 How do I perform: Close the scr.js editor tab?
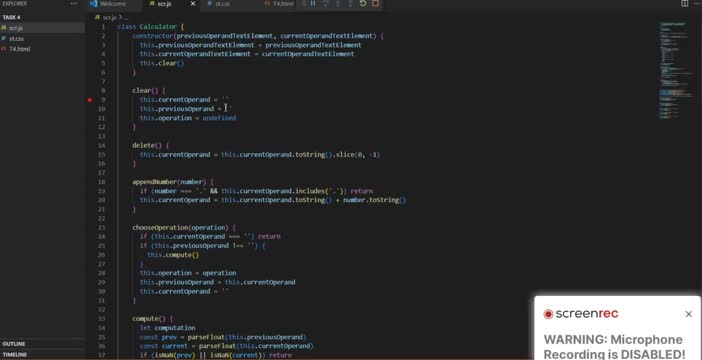point(193,4)
